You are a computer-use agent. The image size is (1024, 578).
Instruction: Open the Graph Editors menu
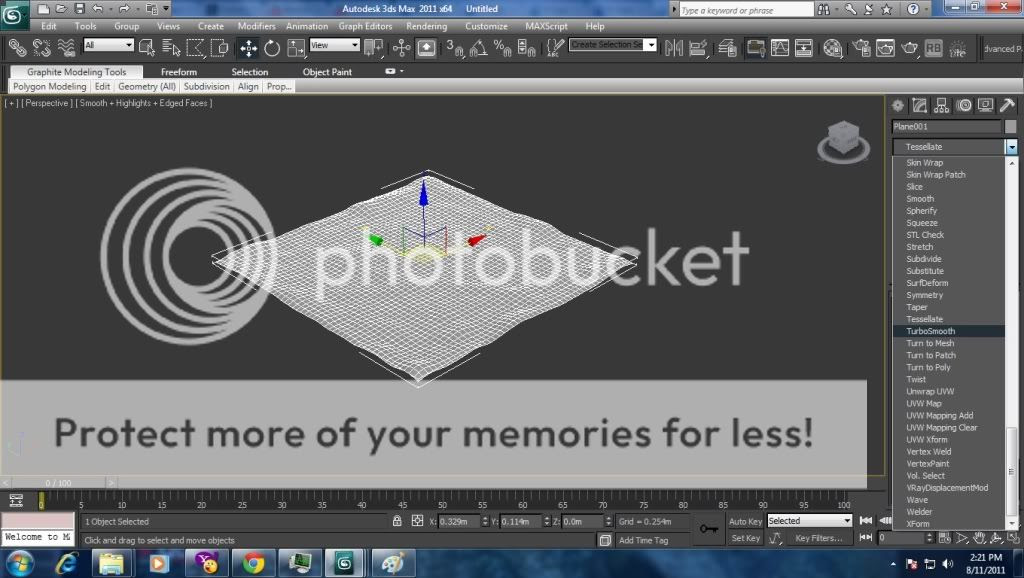[x=365, y=26]
